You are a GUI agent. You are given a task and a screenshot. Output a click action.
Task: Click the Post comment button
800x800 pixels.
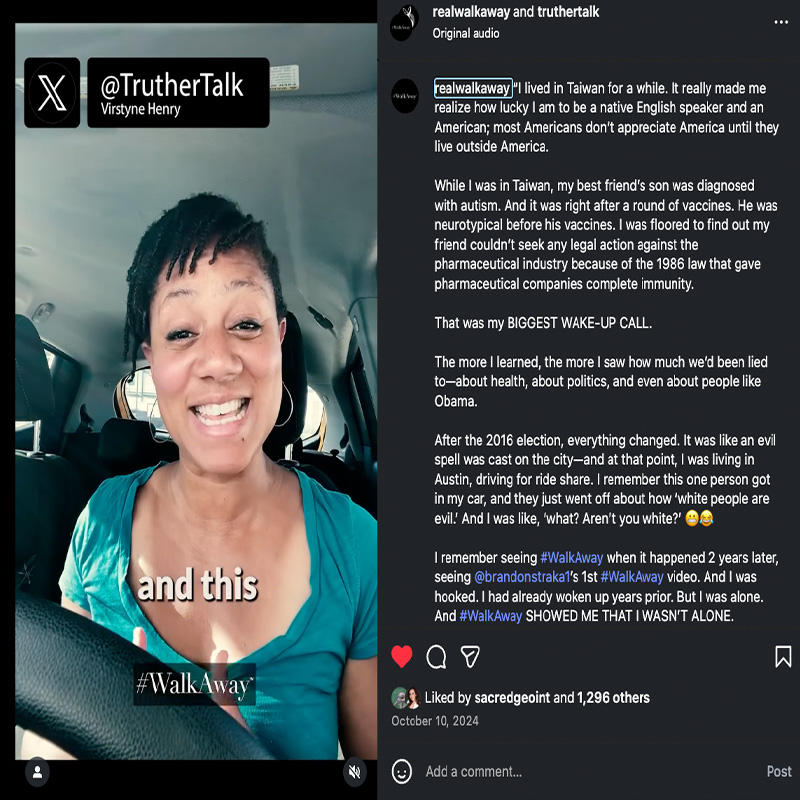tap(779, 771)
